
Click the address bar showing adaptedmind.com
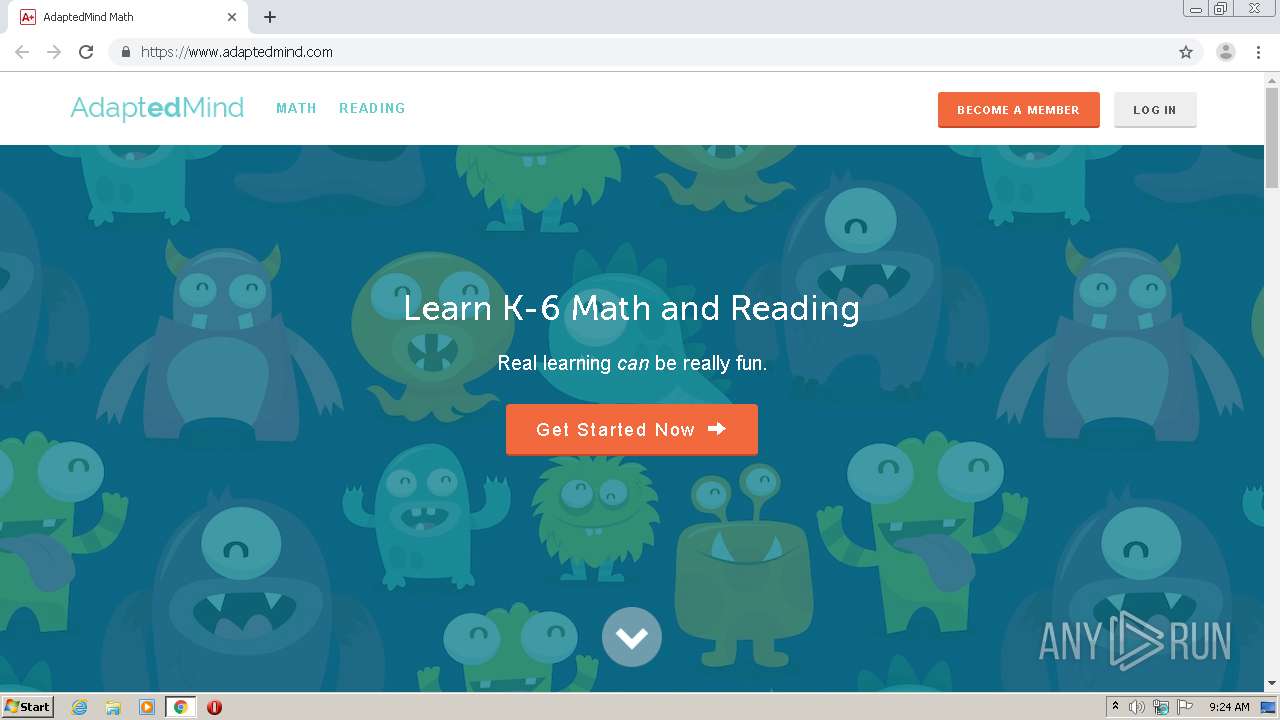650,52
